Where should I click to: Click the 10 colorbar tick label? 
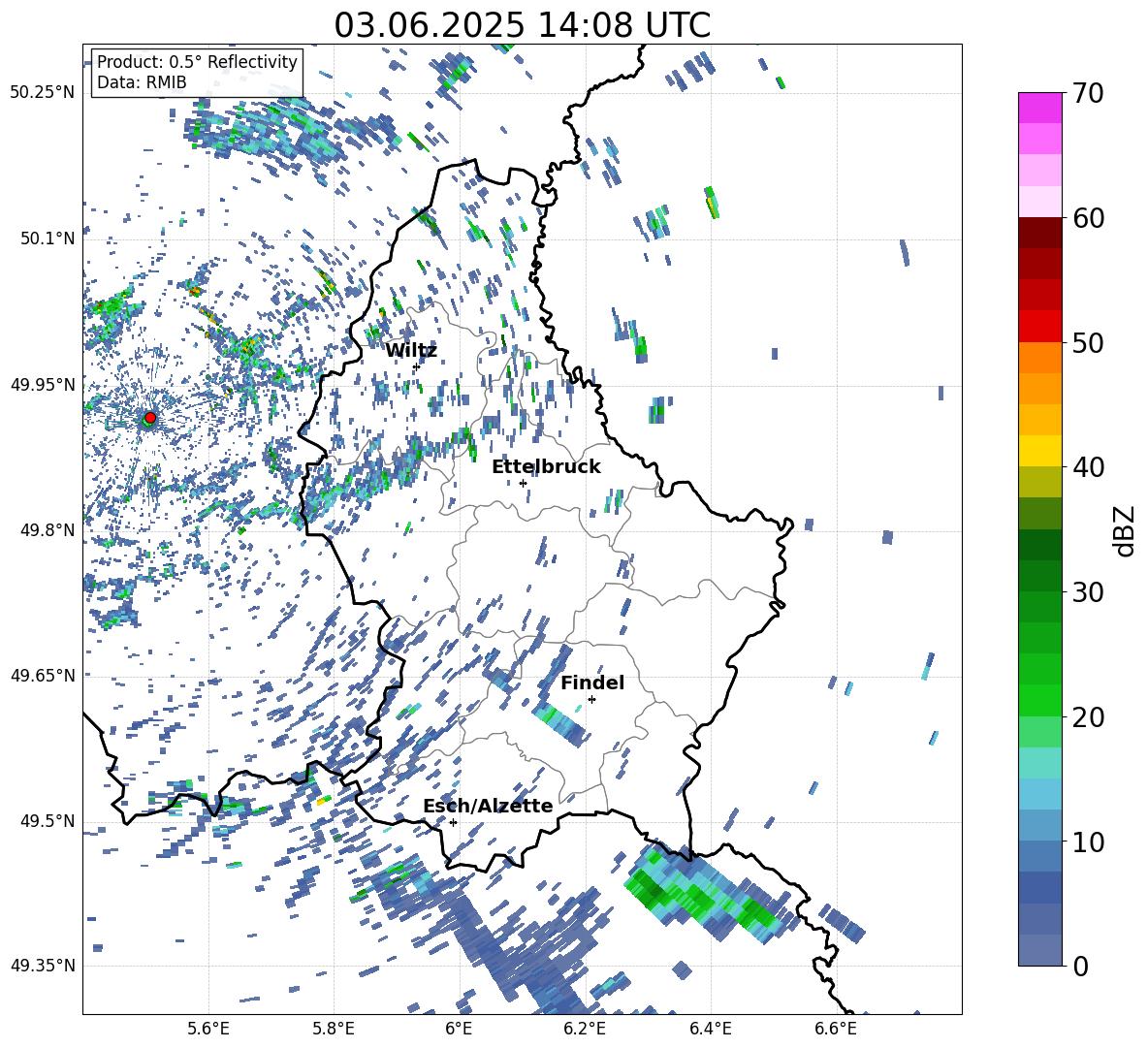point(1088,842)
